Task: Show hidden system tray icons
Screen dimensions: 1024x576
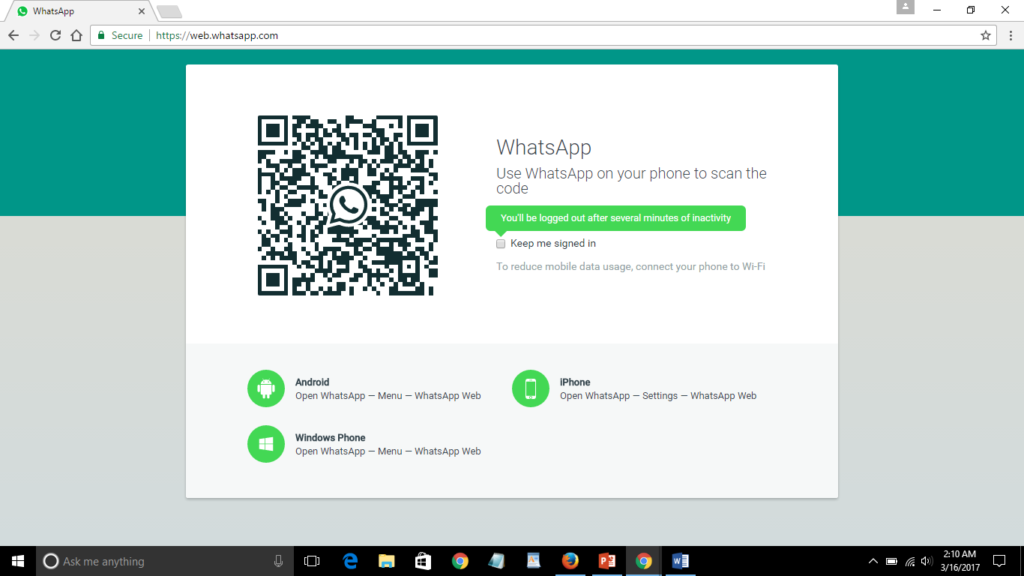Action: pyautogui.click(x=873, y=561)
